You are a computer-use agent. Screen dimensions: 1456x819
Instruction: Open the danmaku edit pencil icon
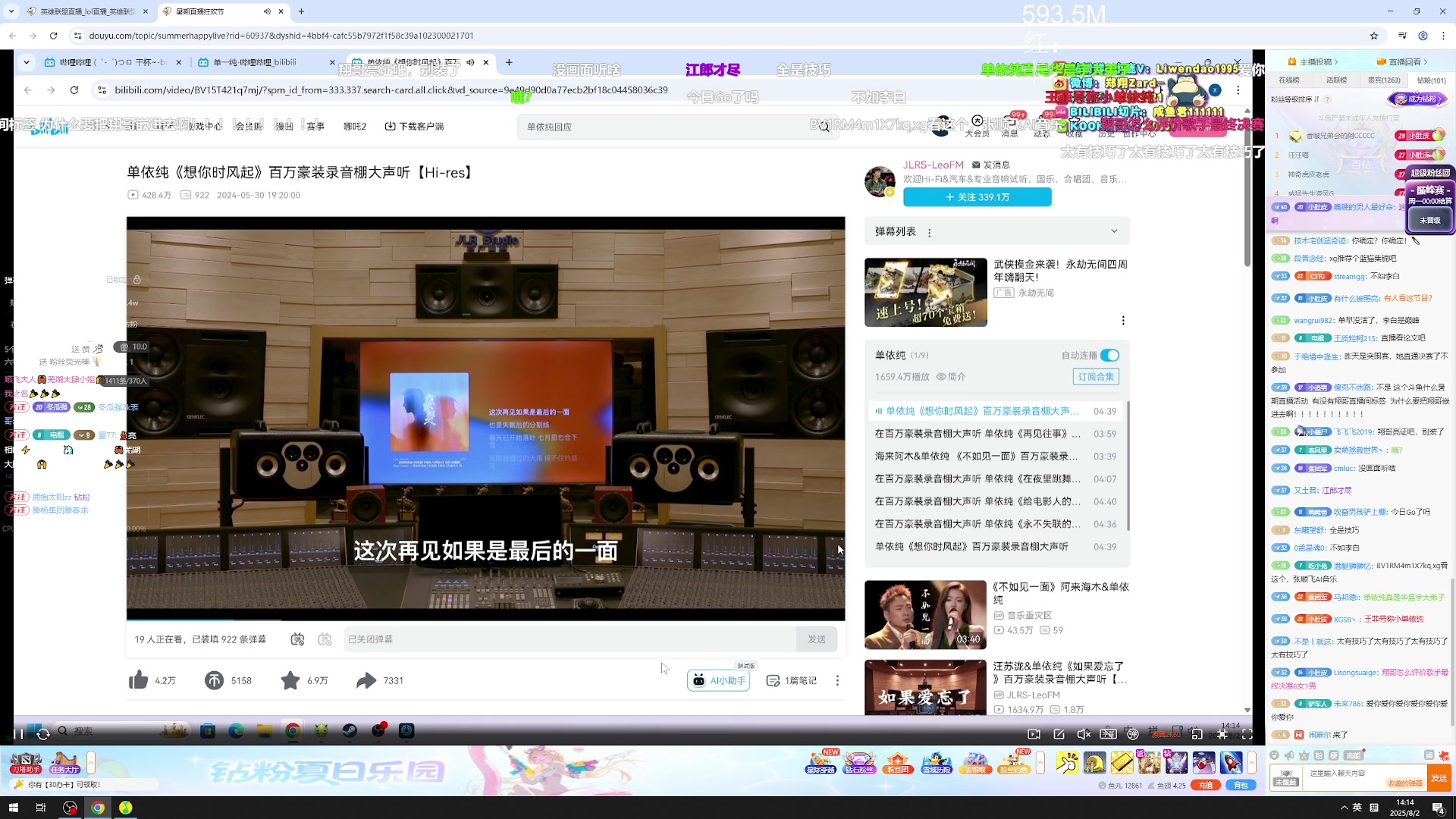1059,734
